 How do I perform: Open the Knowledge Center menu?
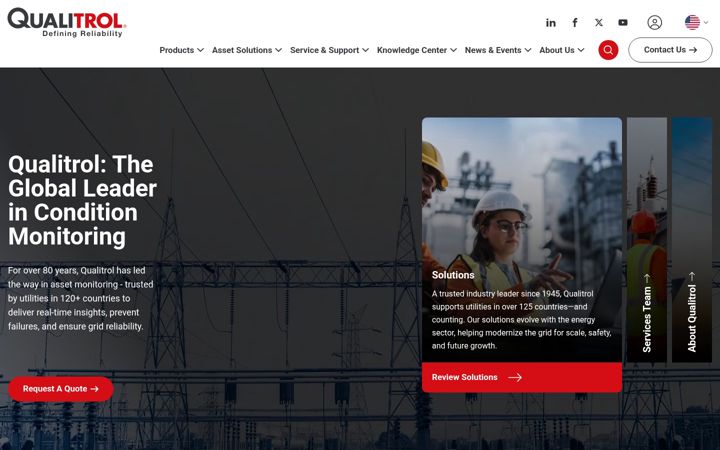[416, 50]
